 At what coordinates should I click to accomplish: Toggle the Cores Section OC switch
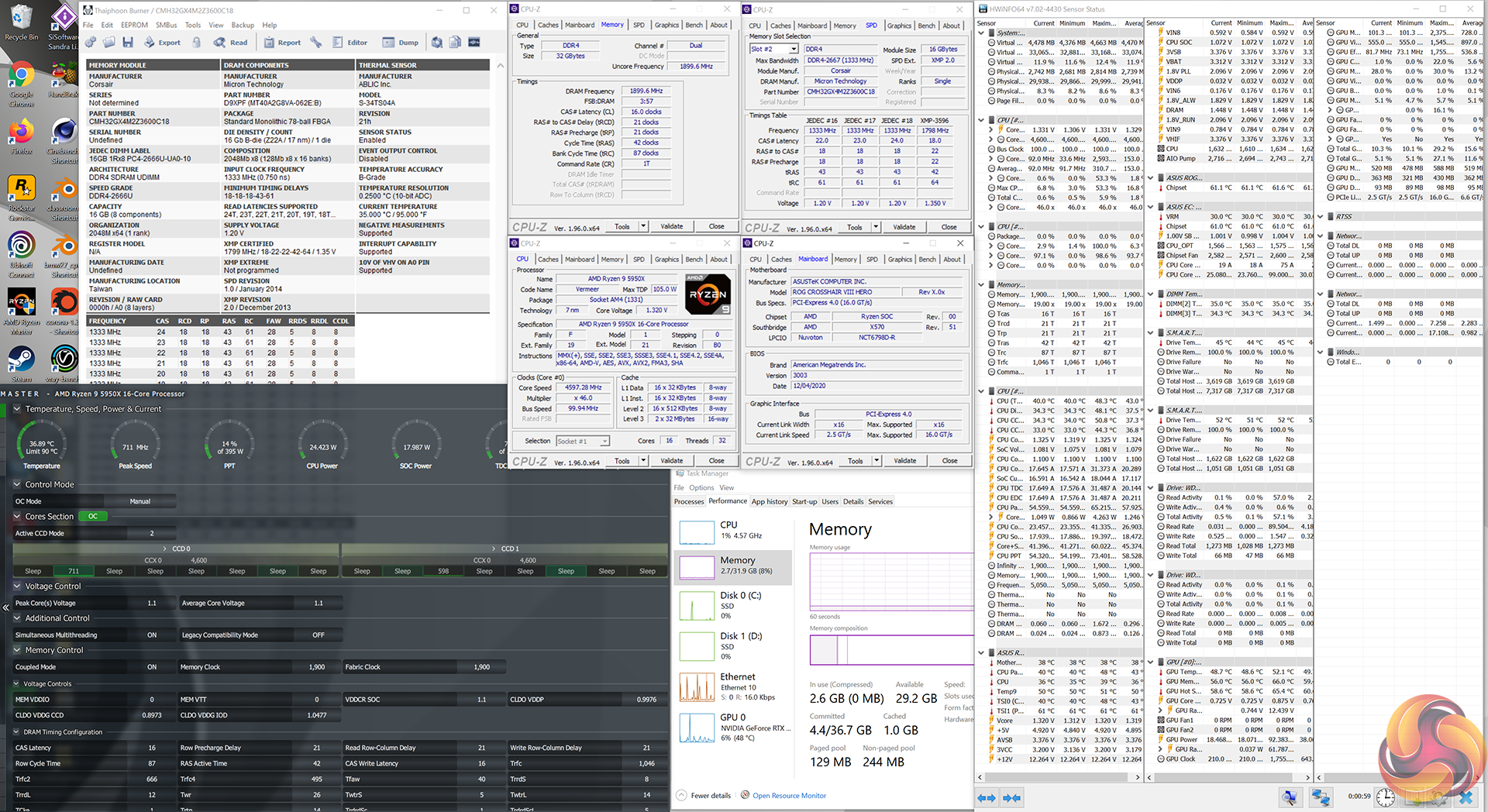(x=93, y=517)
